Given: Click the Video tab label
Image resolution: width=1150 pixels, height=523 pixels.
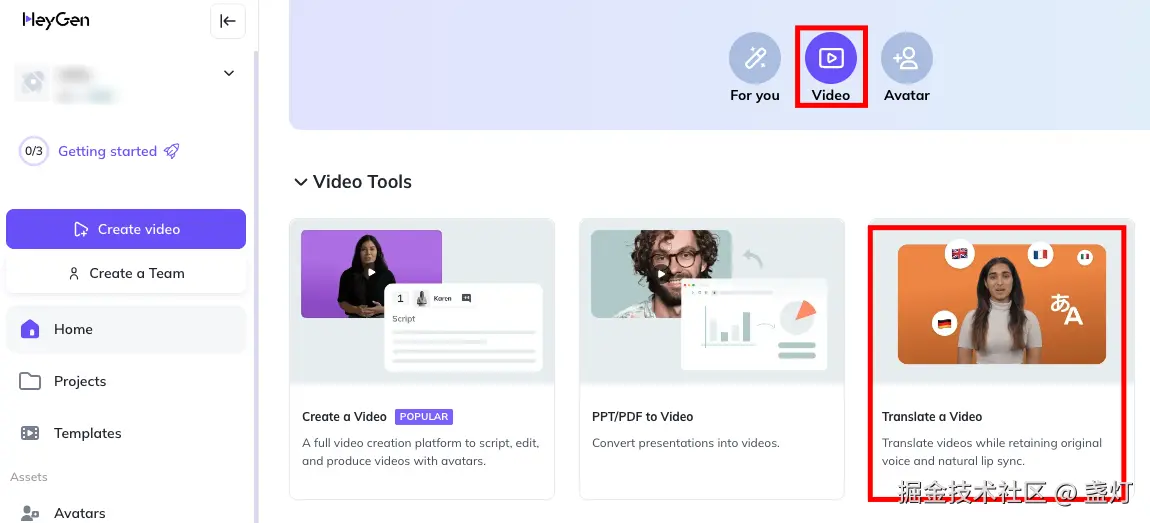Looking at the screenshot, I should [831, 95].
